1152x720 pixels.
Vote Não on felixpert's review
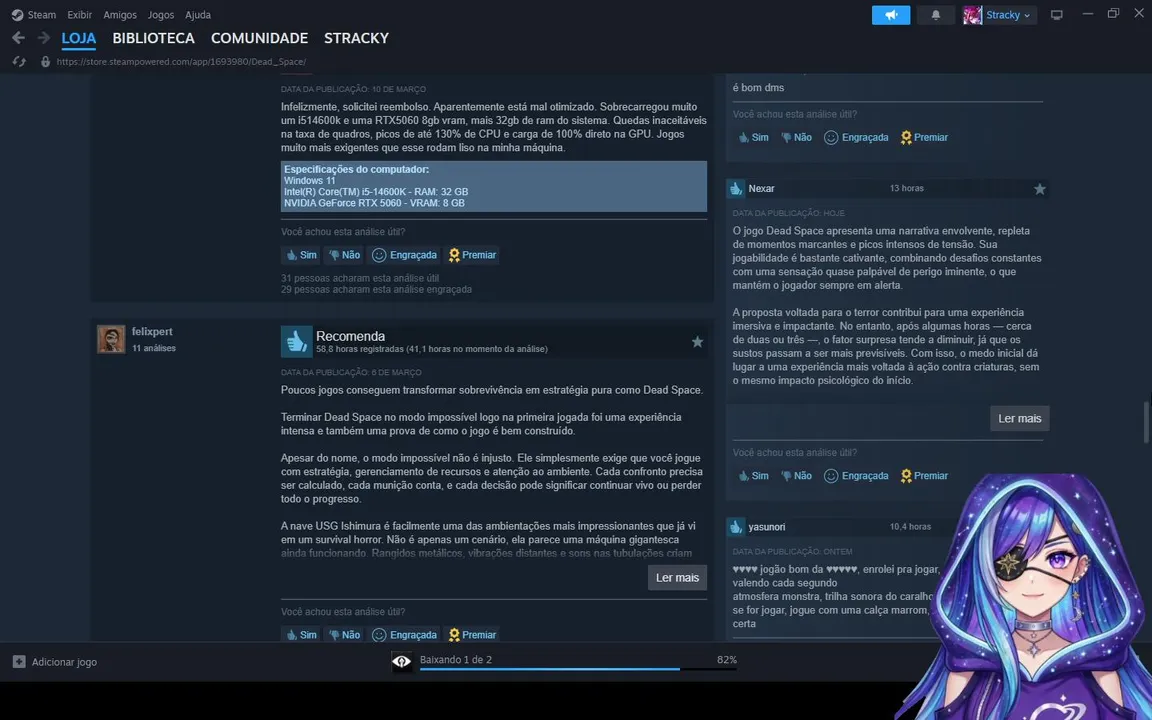point(344,635)
